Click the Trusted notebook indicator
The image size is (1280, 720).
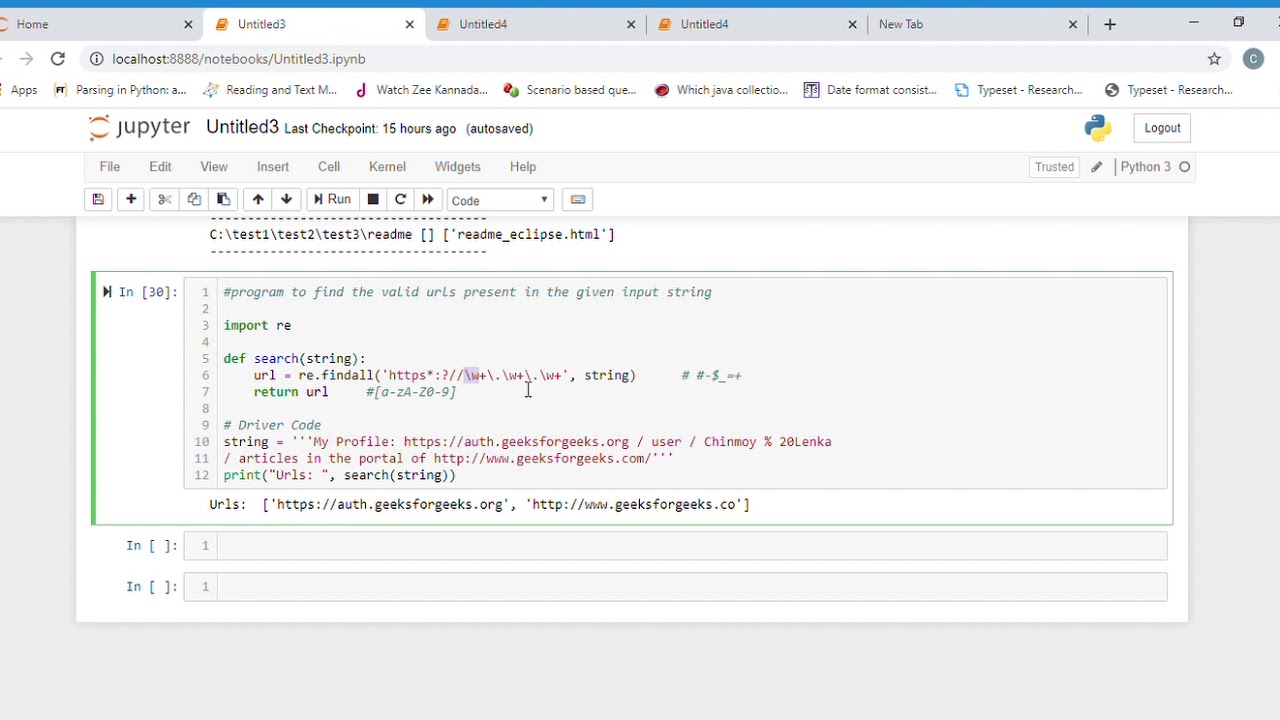tap(1054, 167)
